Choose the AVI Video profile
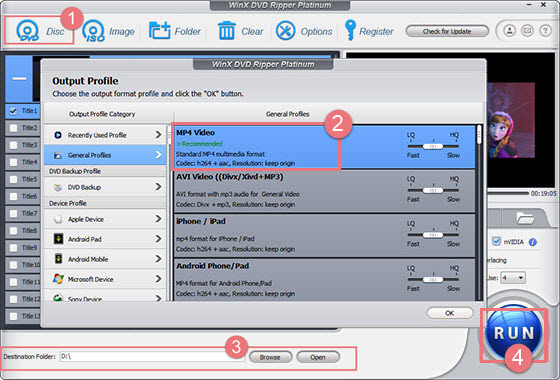 (324, 191)
